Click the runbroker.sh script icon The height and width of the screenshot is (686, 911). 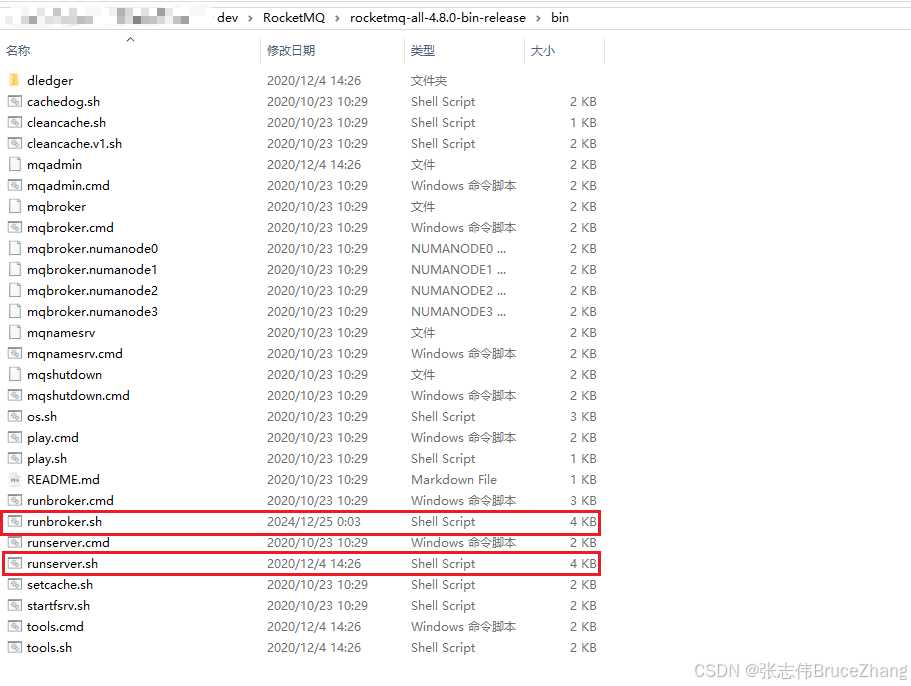[x=15, y=521]
